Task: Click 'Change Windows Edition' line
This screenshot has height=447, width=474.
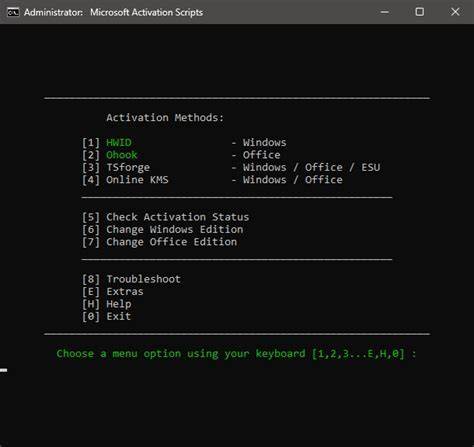Action: [175, 230]
